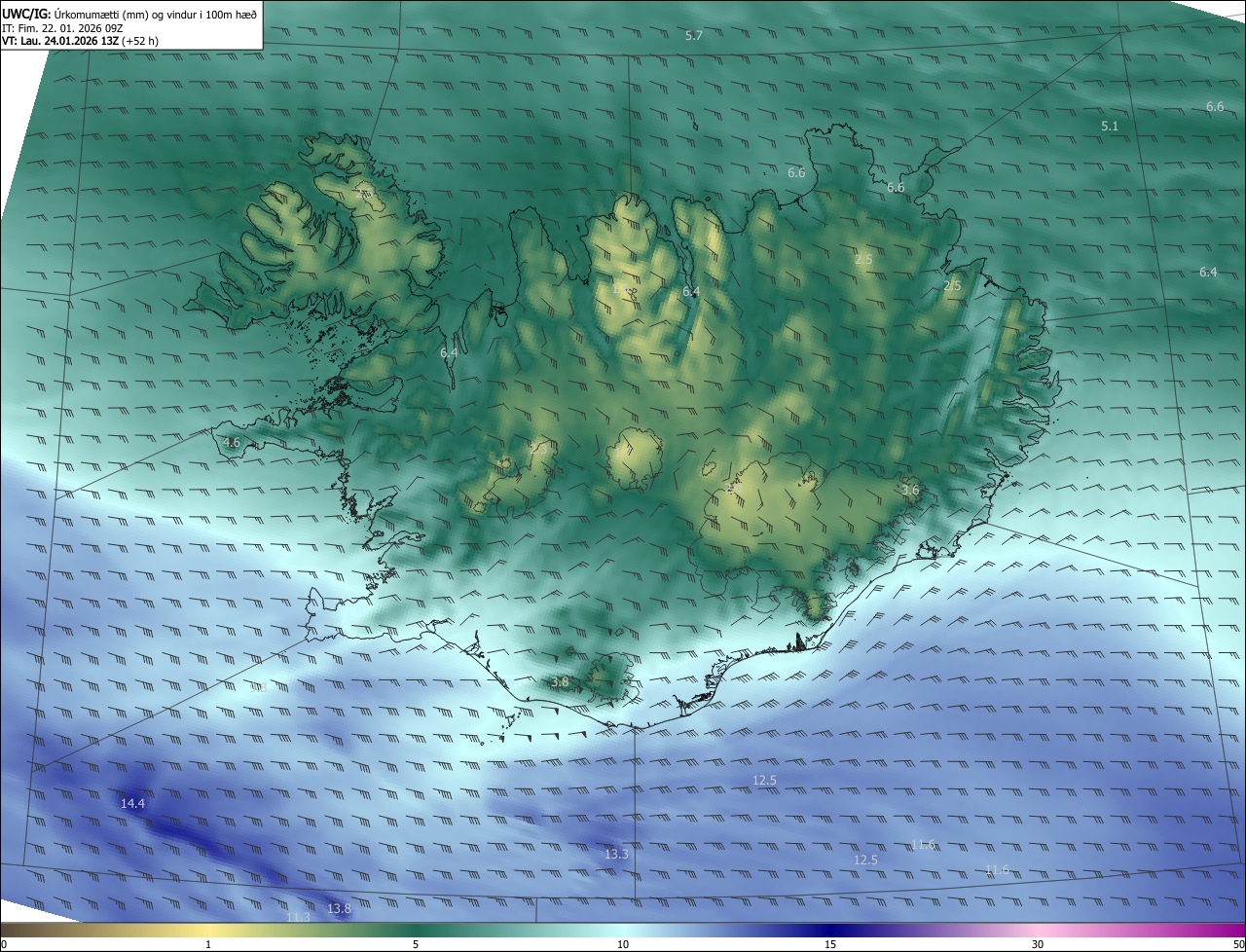The image size is (1246, 952).
Task: Click the 4.6 value label on the map
Action: coord(232,443)
